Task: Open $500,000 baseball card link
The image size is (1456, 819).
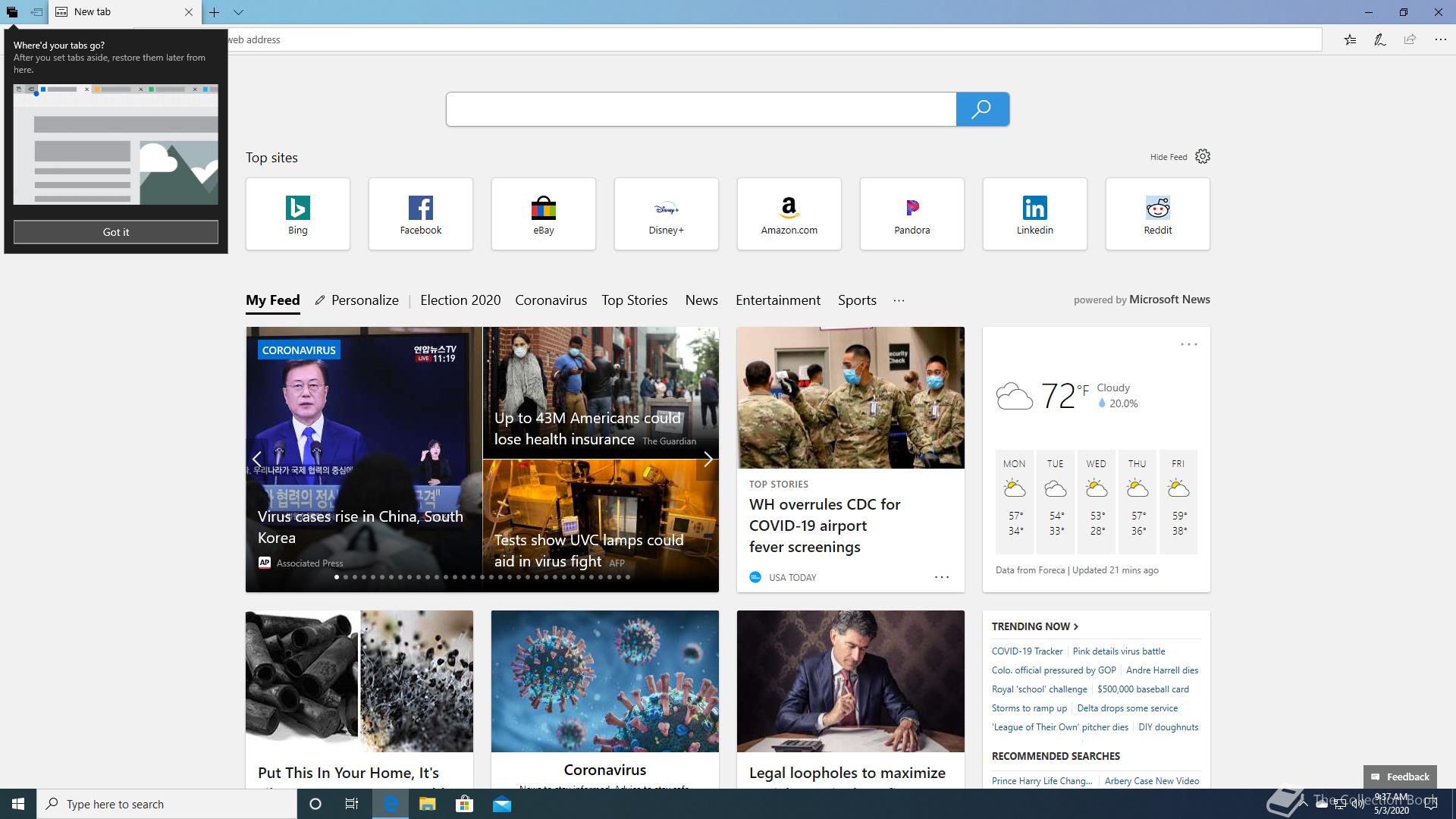Action: click(1143, 689)
